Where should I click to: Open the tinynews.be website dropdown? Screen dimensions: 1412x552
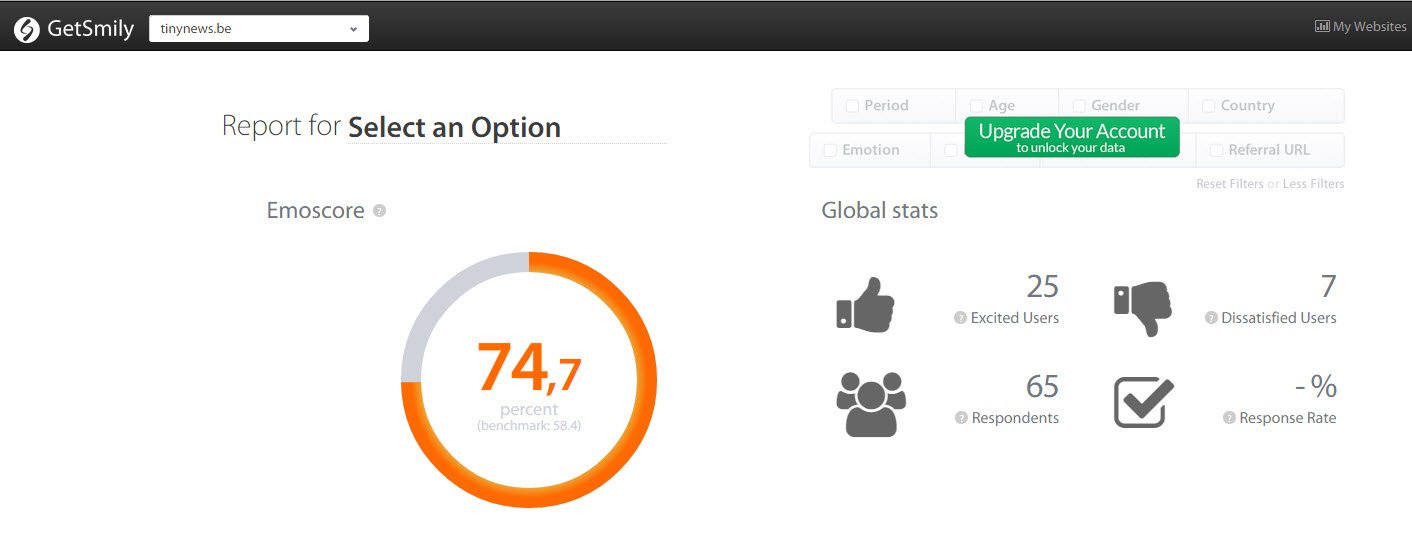click(258, 29)
